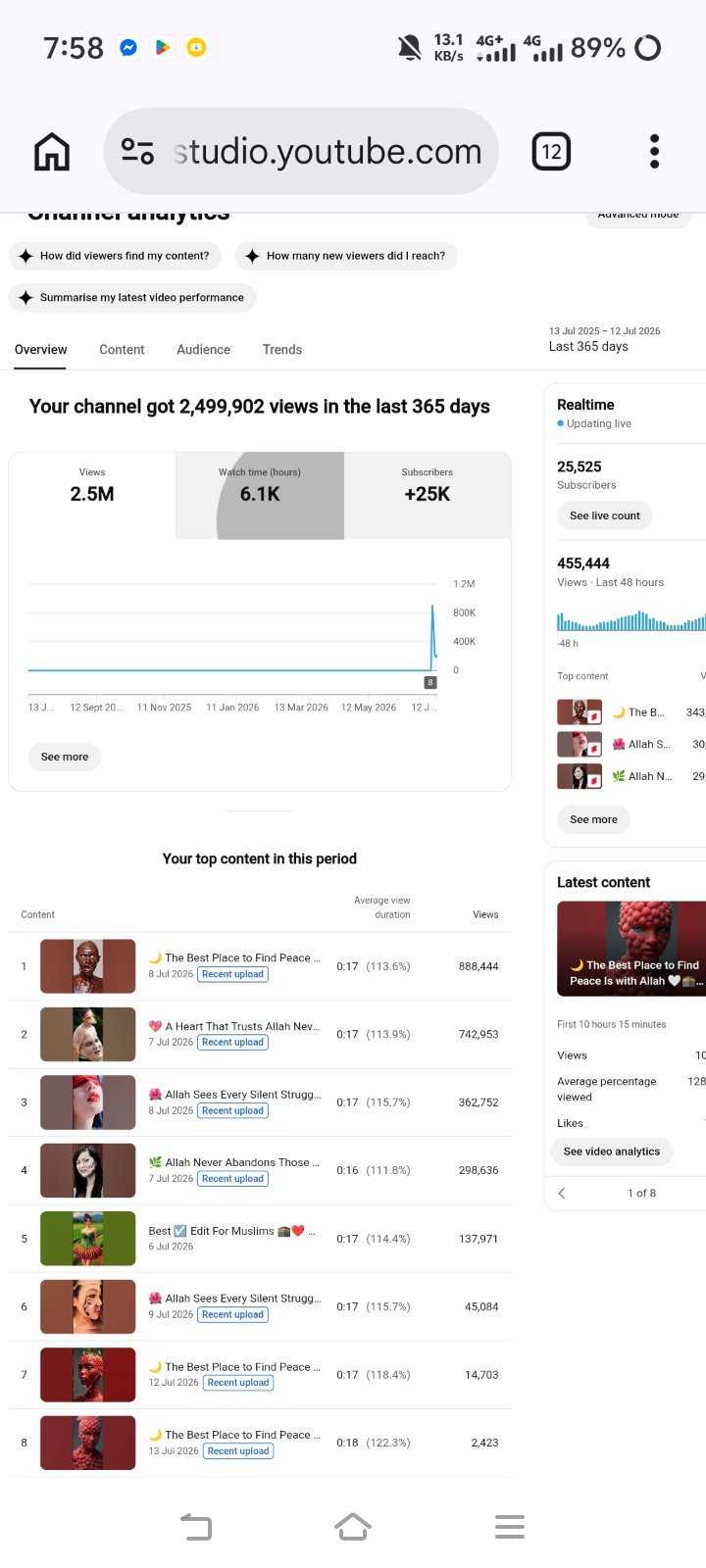
Task: Click Recent upload badge on 12 Jul 2026 video
Action: pyautogui.click(x=239, y=1383)
